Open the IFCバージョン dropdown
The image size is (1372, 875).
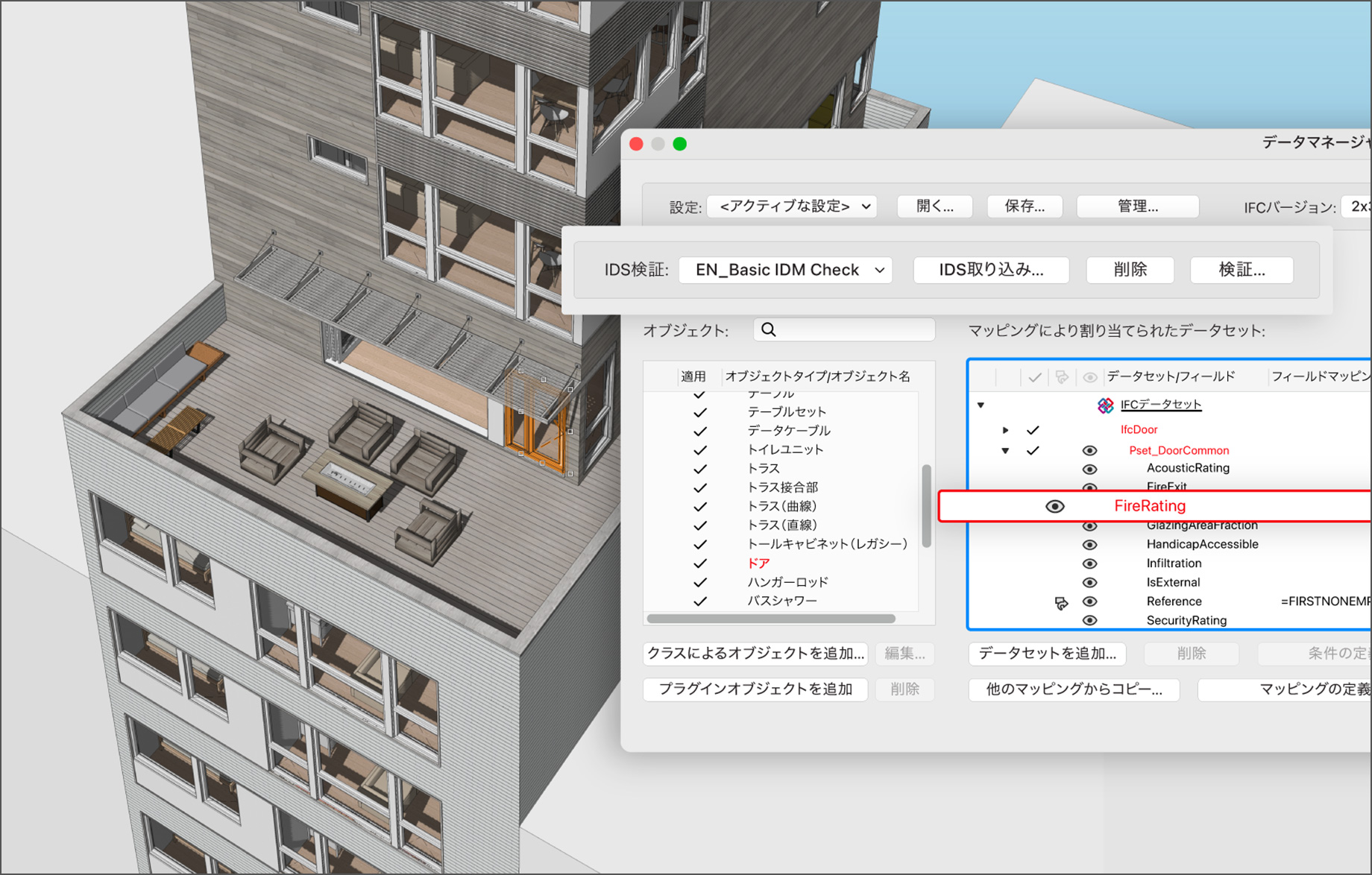1356,206
